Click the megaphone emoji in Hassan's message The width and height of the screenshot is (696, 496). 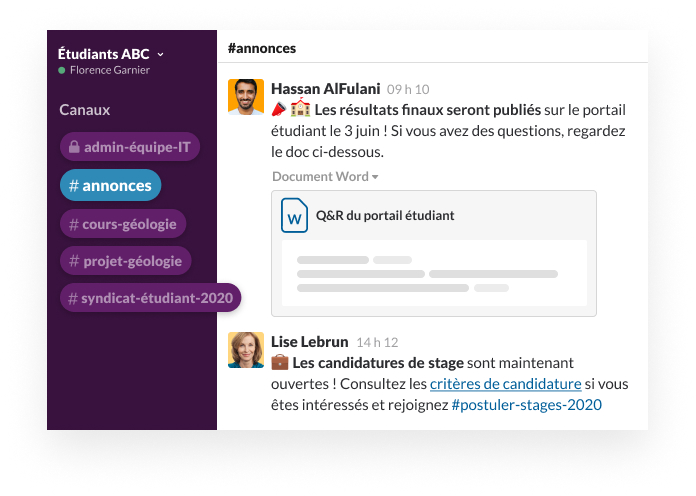click(279, 109)
